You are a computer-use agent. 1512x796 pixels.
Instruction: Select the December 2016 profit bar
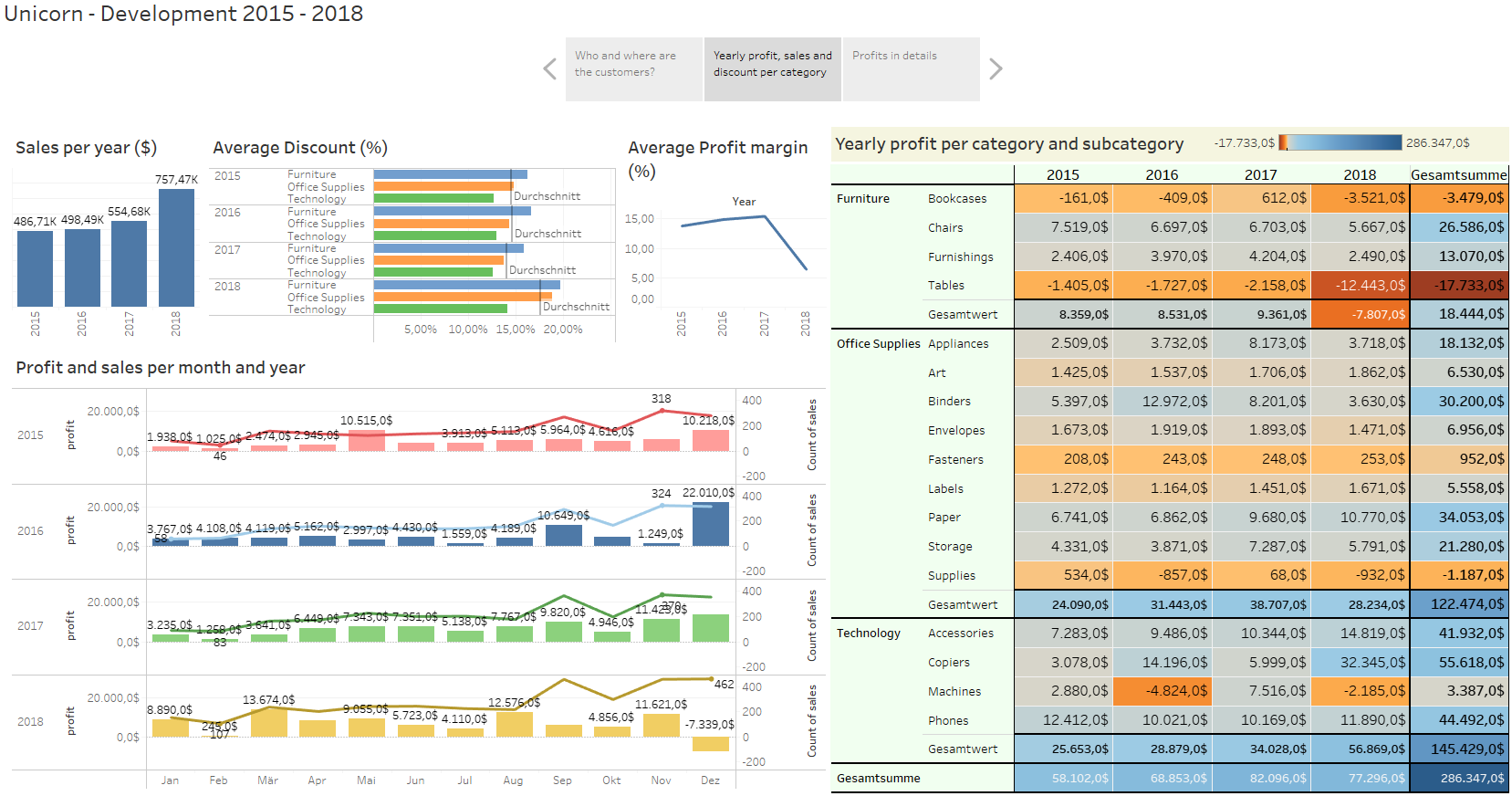tap(710, 524)
